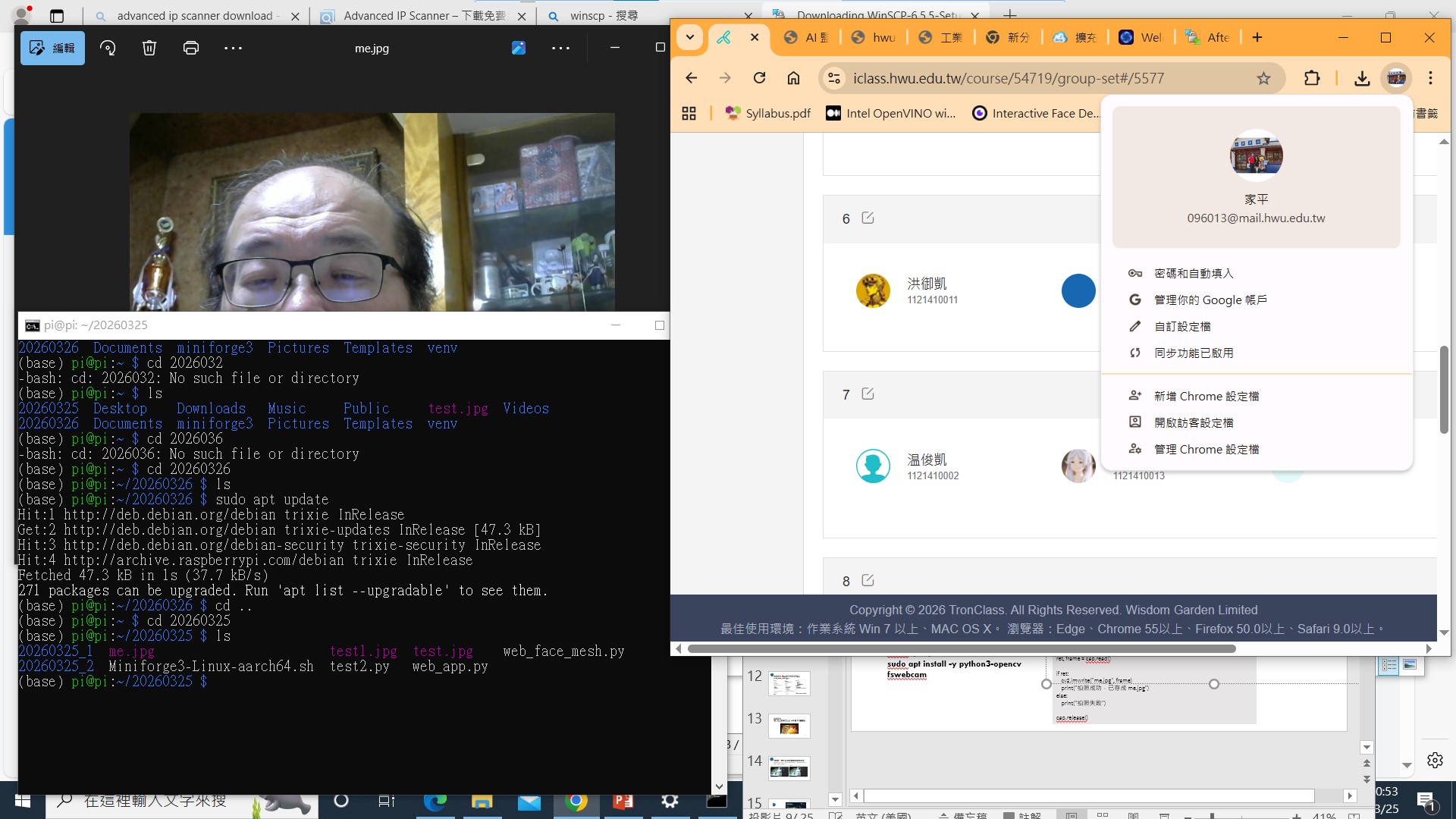The height and width of the screenshot is (819, 1456).
Task: Open Chrome extensions puzzle icon
Action: pos(1312,78)
